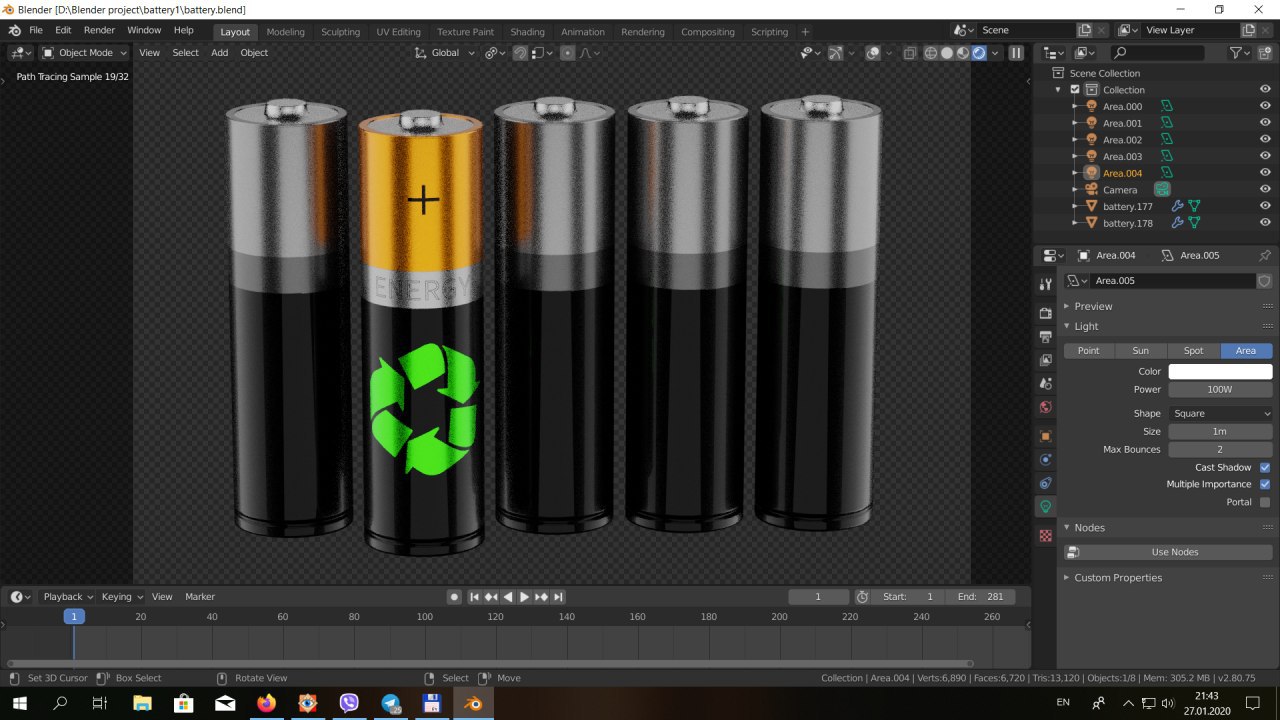This screenshot has height=720, width=1280.
Task: Jump to the timeline end frame
Action: (x=558, y=597)
